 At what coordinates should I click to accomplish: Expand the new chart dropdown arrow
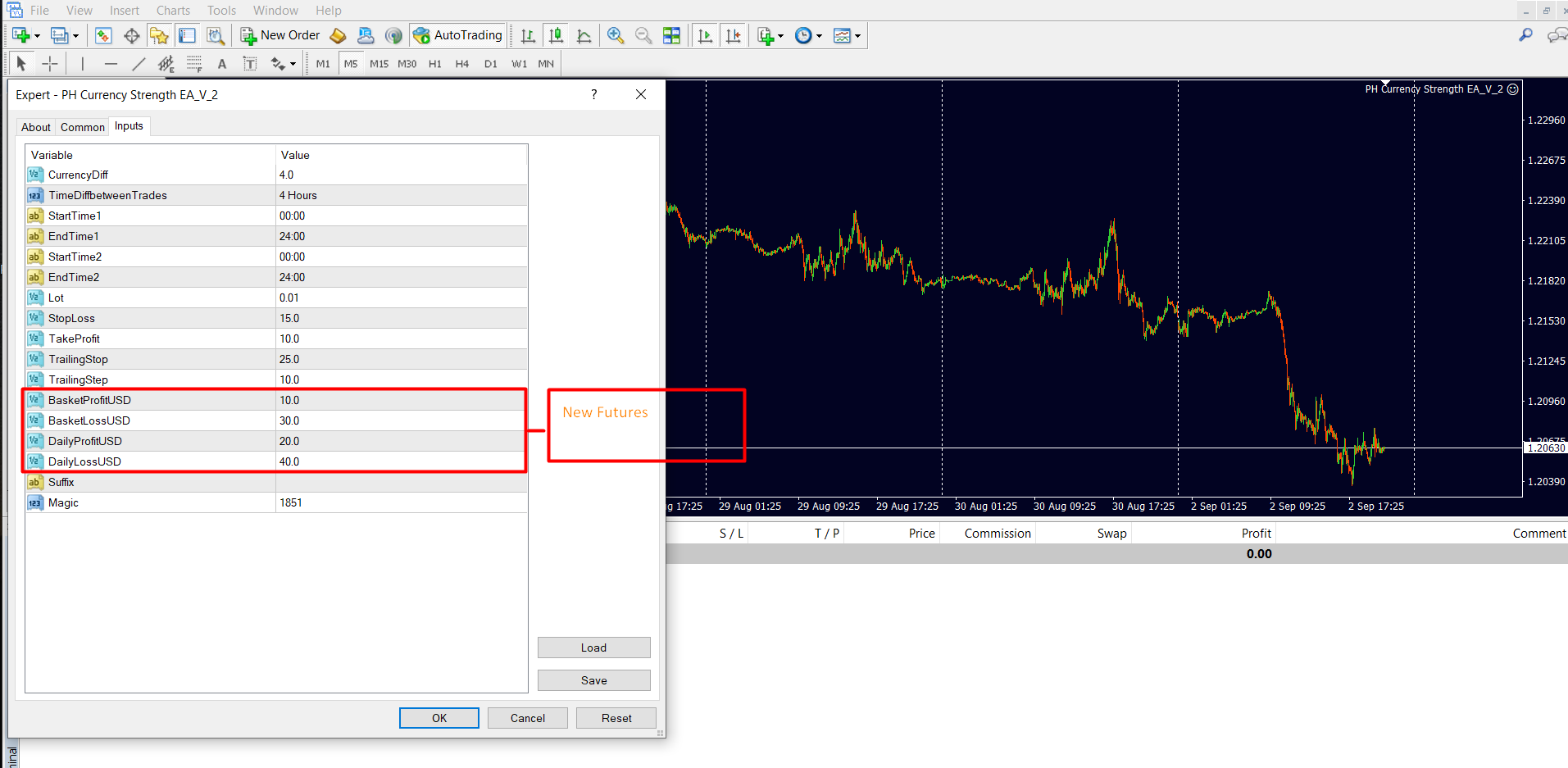[37, 36]
